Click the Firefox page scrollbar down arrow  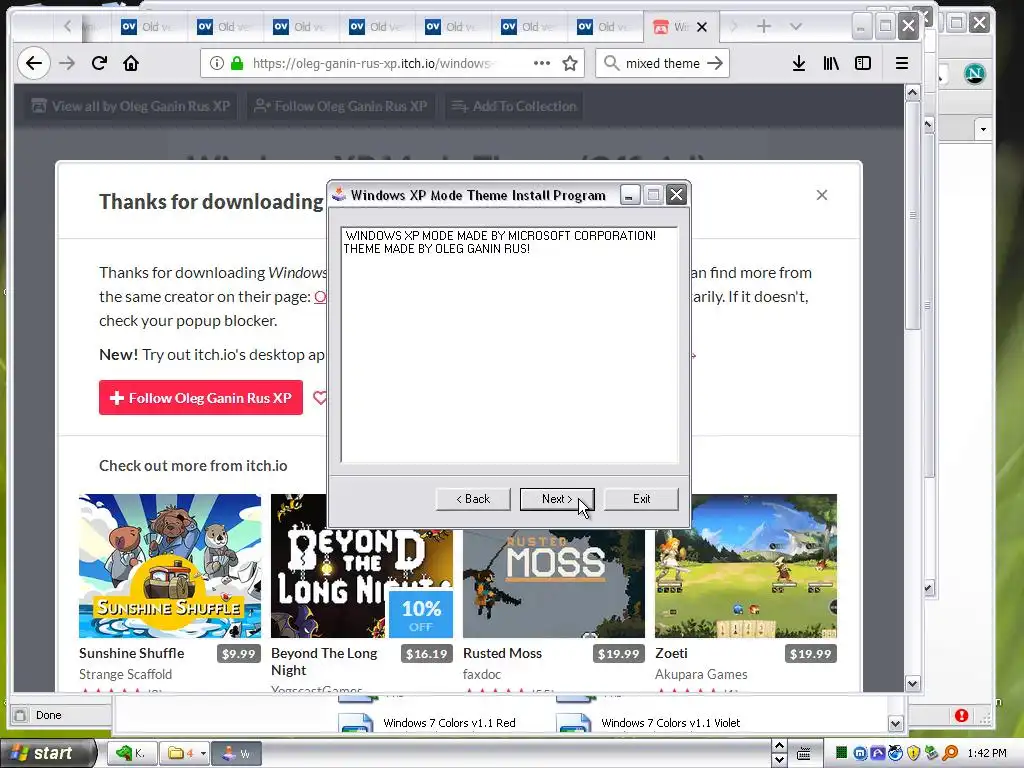point(912,684)
